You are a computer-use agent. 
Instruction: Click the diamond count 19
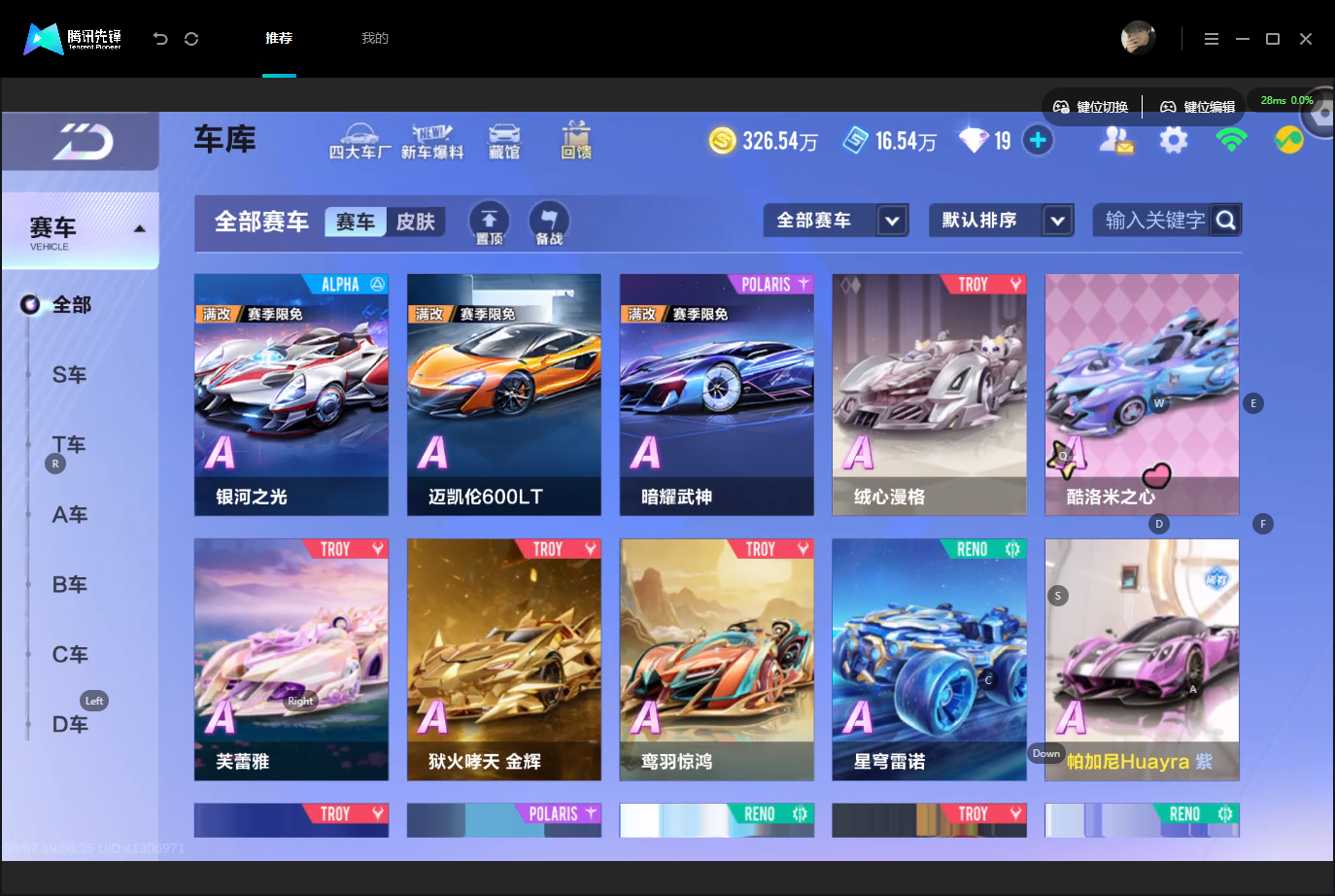pos(1003,142)
